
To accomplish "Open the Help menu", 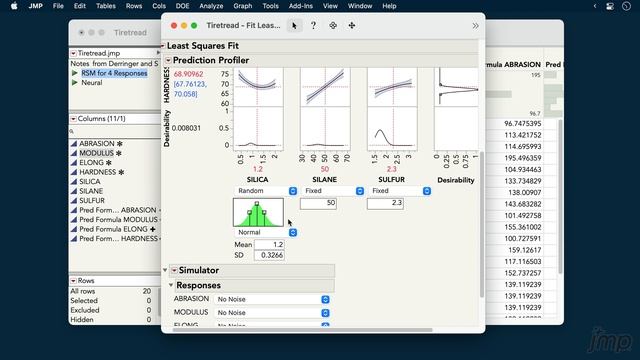I will 389,6.
